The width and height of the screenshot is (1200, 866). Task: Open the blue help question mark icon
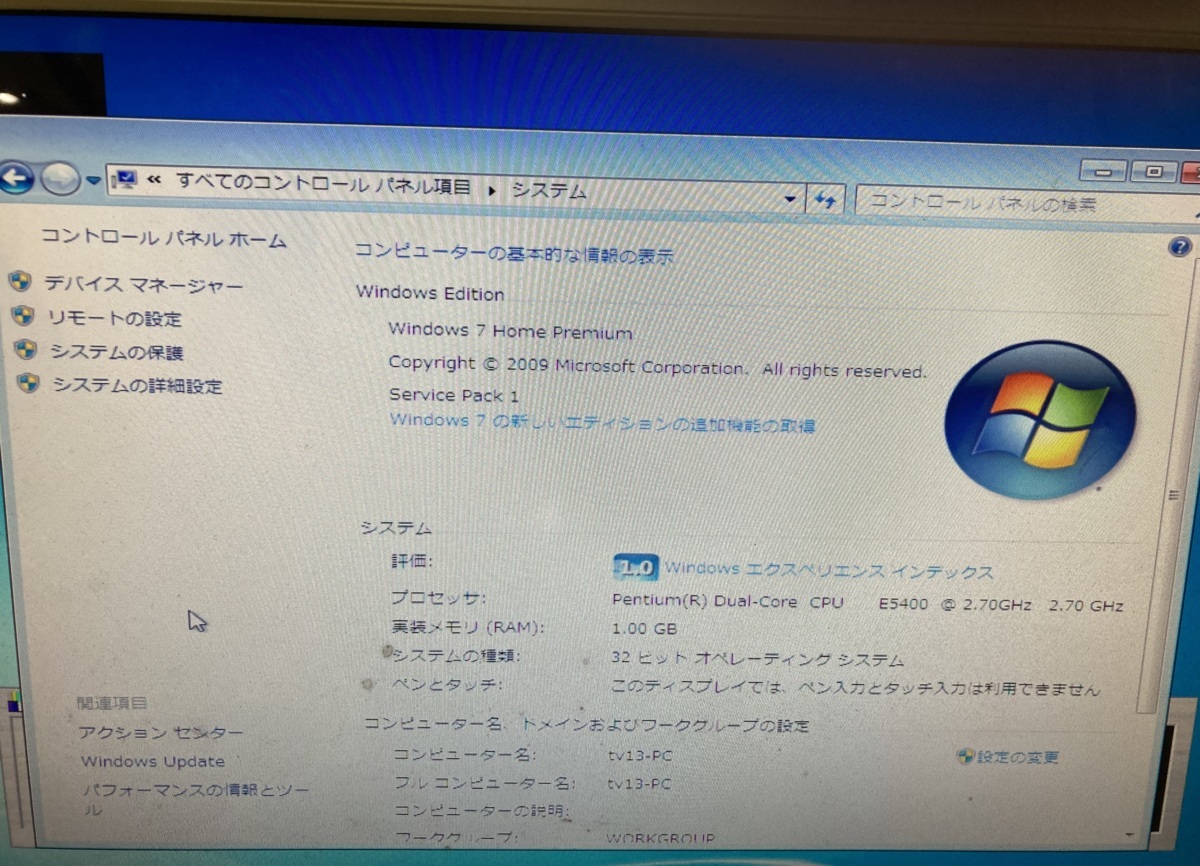pos(1179,247)
